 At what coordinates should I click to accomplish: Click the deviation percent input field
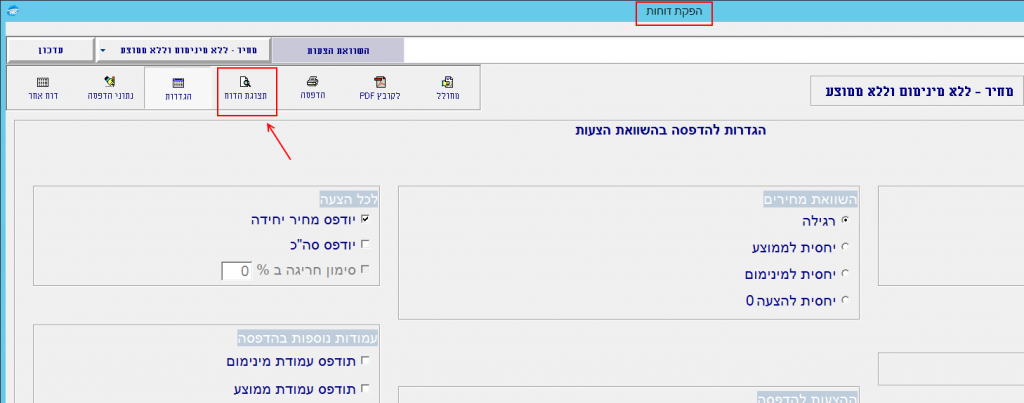(235, 270)
